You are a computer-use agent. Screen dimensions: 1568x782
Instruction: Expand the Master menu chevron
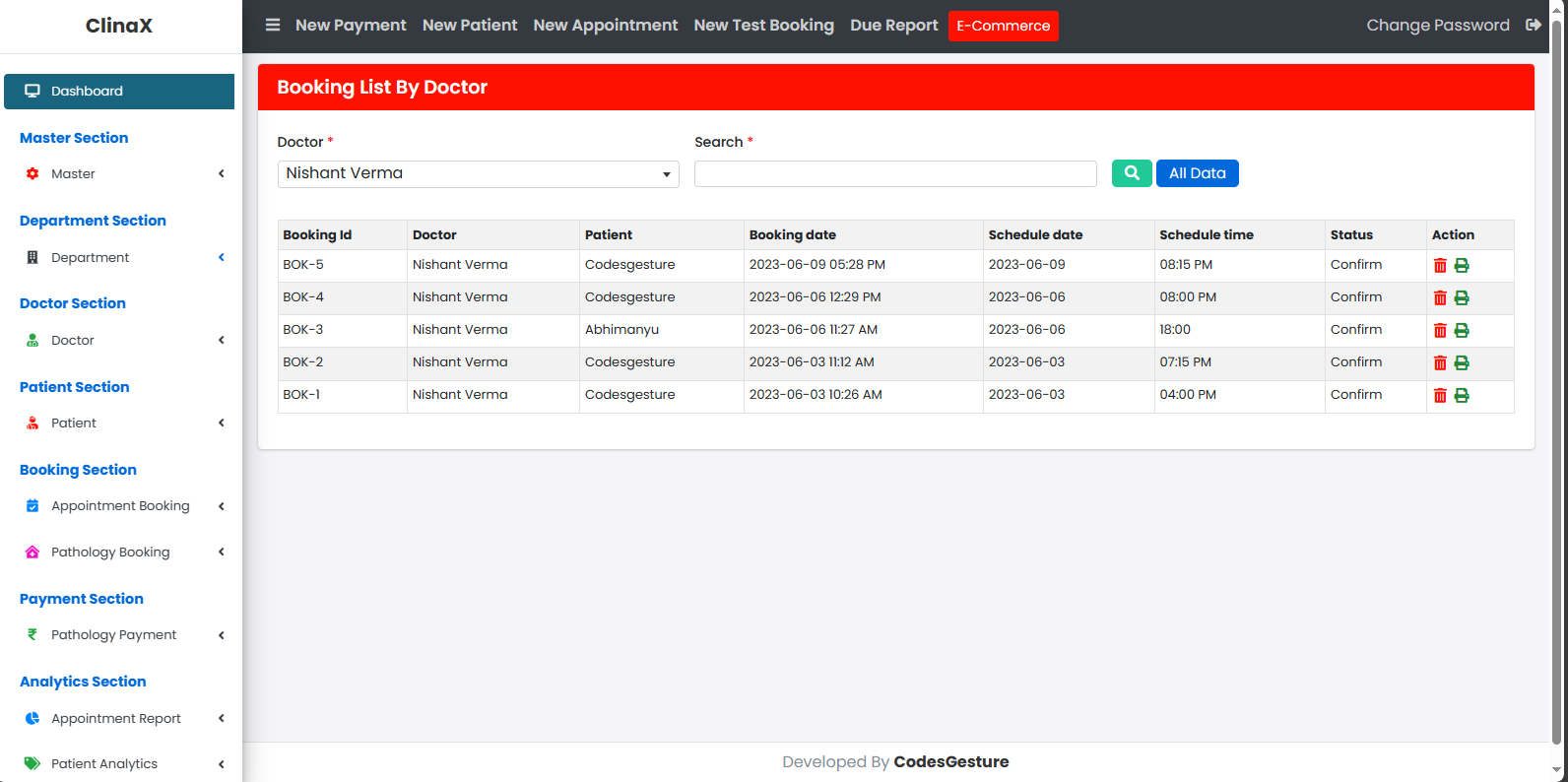222,173
